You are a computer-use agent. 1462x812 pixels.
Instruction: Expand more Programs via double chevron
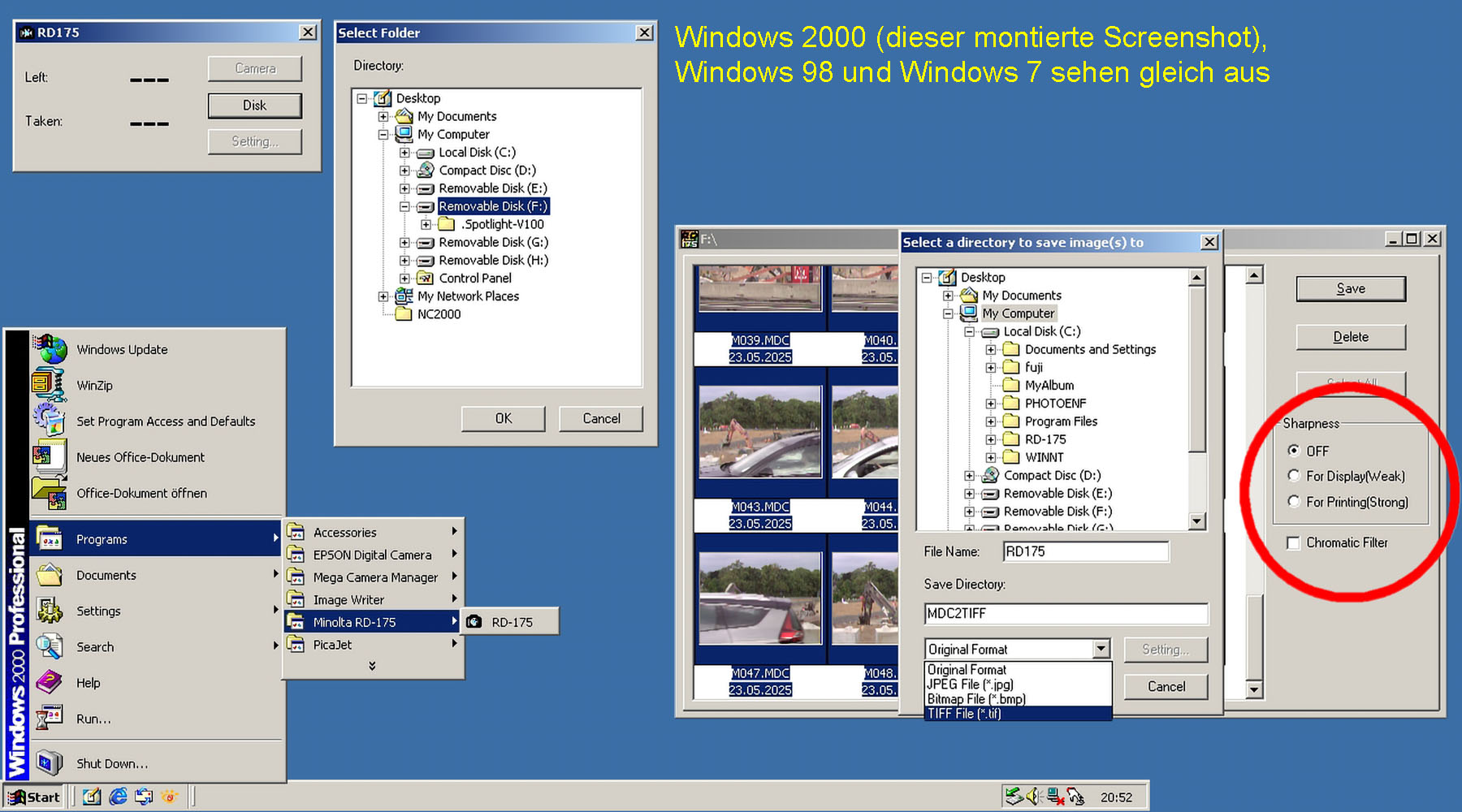(x=372, y=666)
